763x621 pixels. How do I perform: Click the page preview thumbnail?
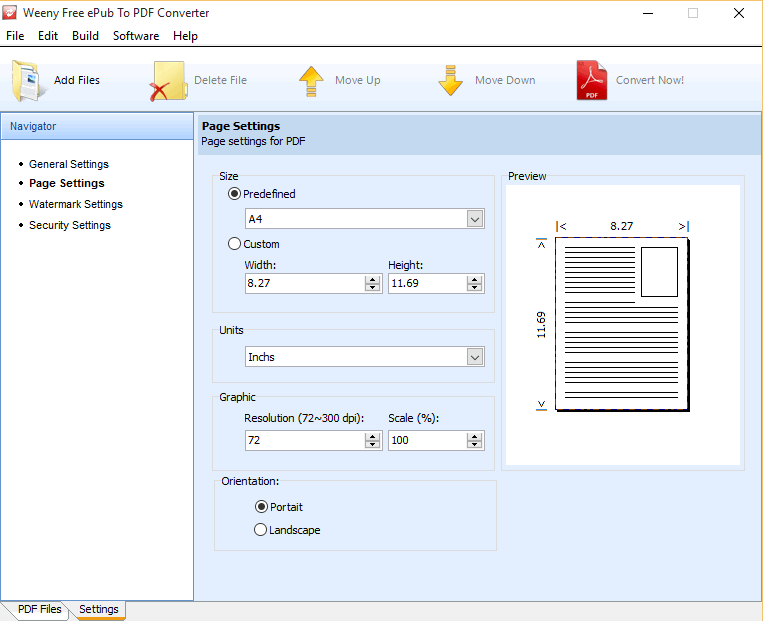(622, 324)
